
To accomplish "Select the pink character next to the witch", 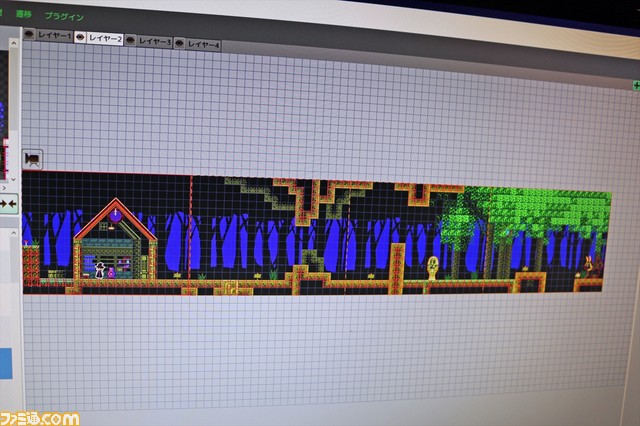I will click(x=111, y=273).
